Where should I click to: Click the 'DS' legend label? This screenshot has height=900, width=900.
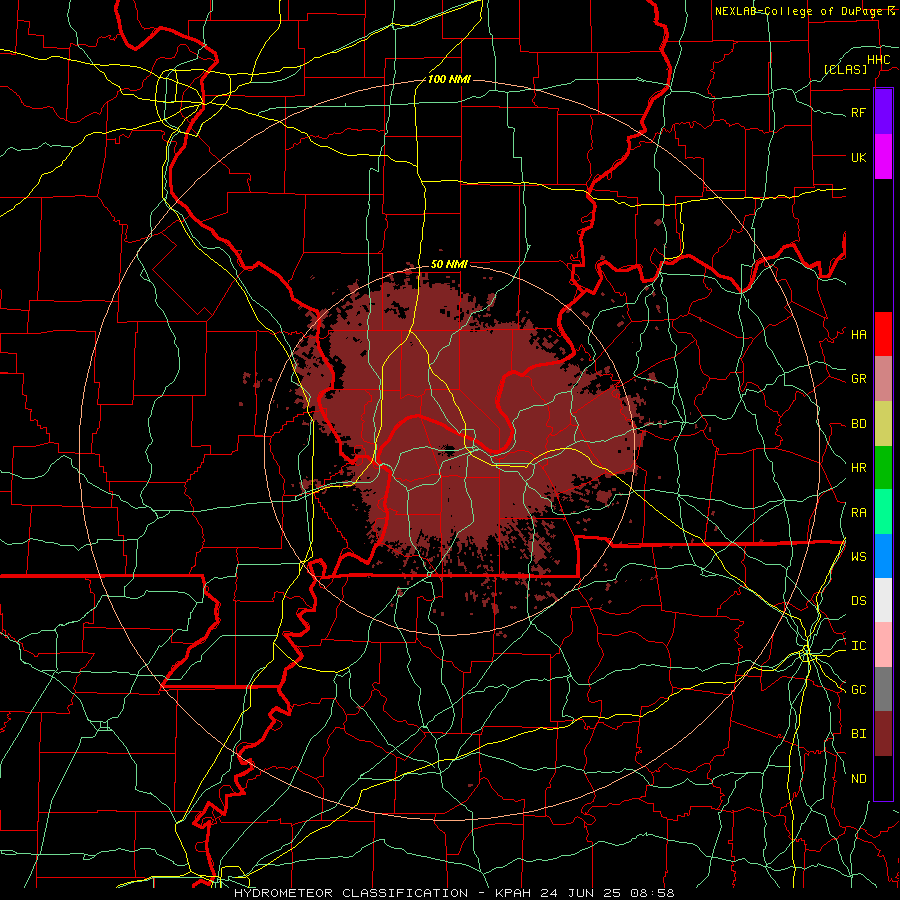click(859, 601)
